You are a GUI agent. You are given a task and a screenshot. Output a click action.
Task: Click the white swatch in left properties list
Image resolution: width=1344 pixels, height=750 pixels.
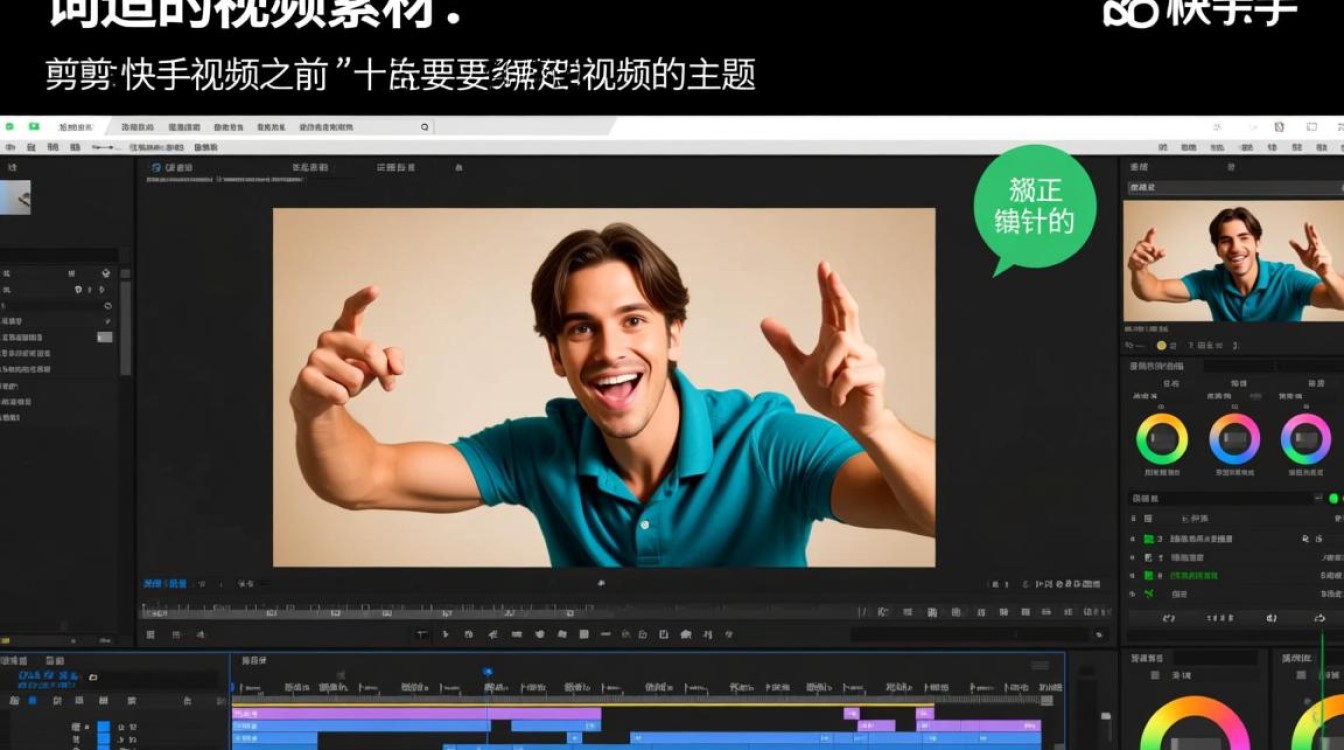point(104,337)
